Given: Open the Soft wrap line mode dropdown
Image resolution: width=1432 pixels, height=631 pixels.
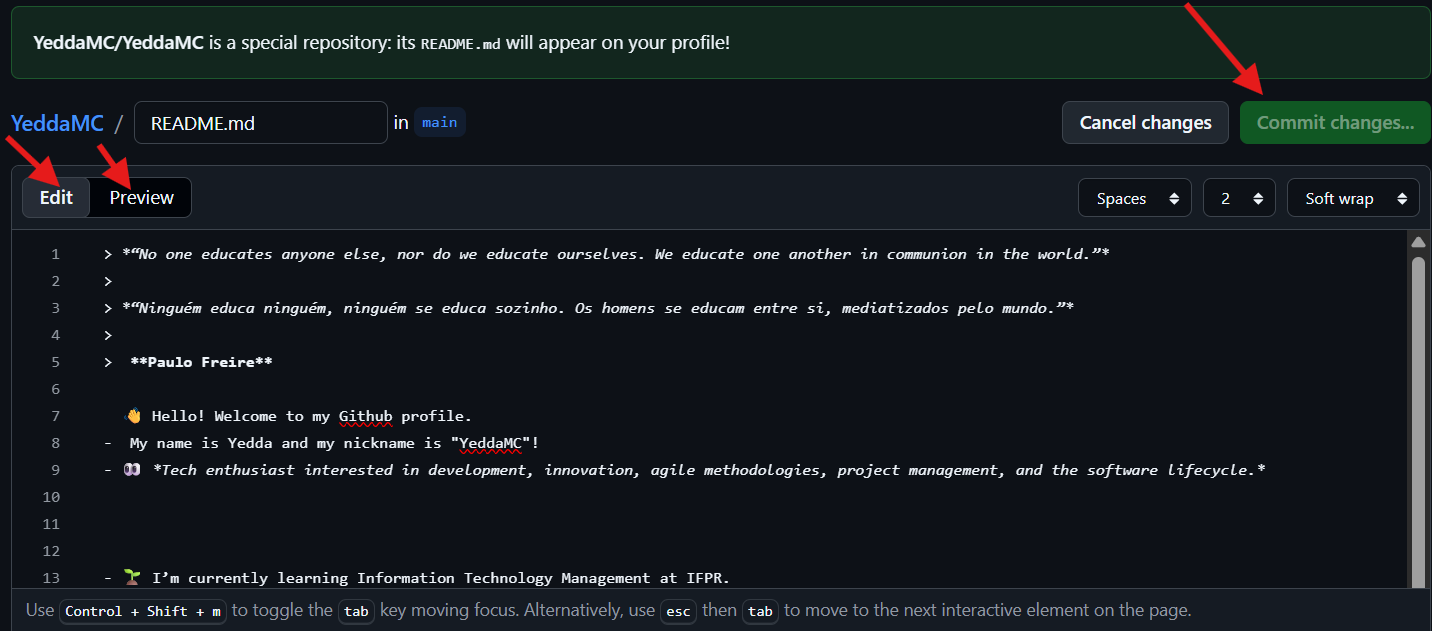Looking at the screenshot, I should tap(1353, 198).
